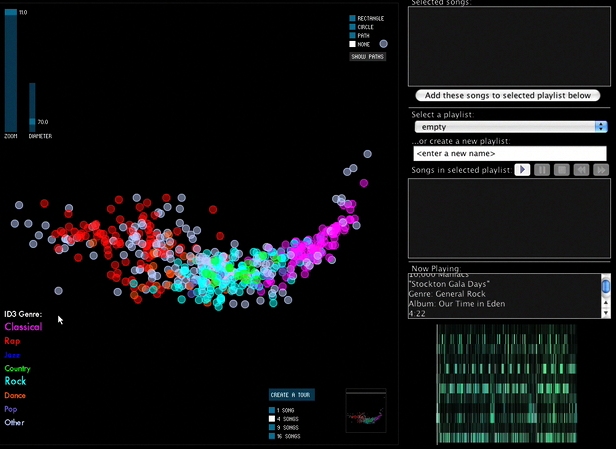This screenshot has height=449, width=616.
Task: Click the "Album: Our Time in Eden" line
Action: tap(457, 304)
